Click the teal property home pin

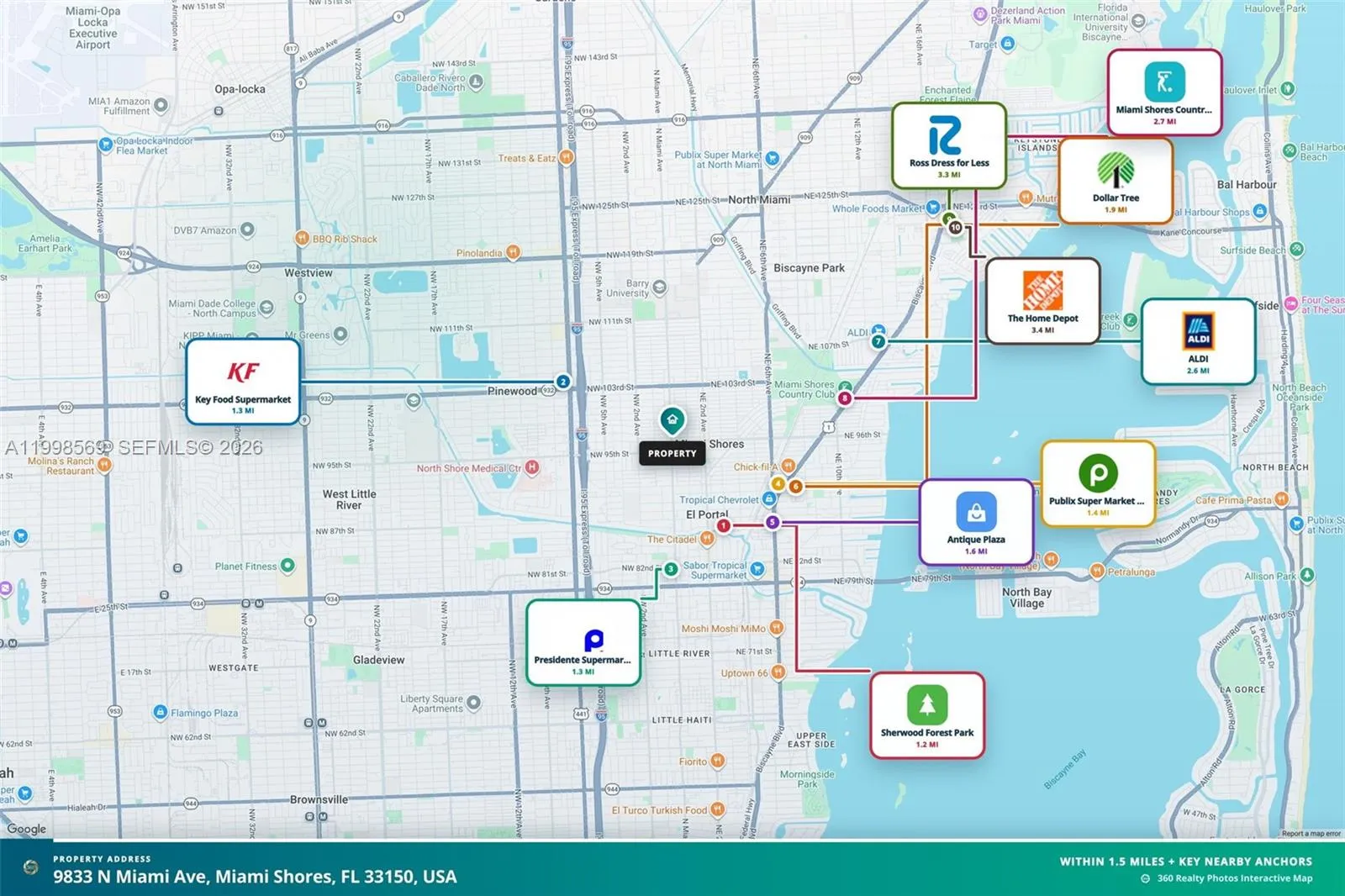(672, 419)
